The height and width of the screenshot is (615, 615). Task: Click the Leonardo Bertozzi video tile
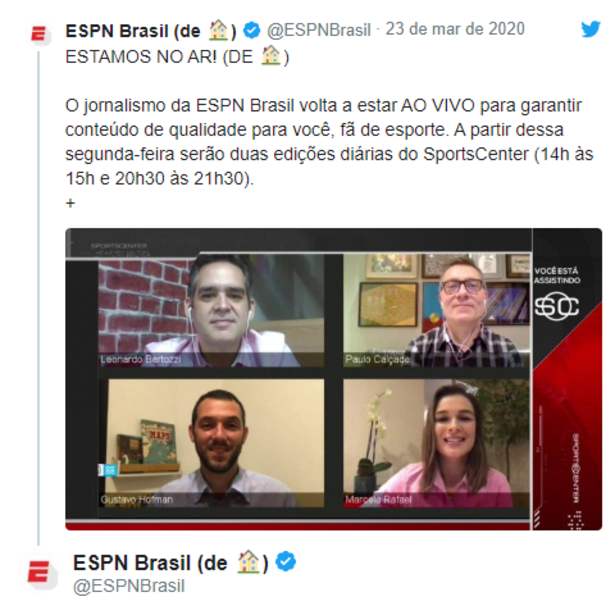click(211, 311)
